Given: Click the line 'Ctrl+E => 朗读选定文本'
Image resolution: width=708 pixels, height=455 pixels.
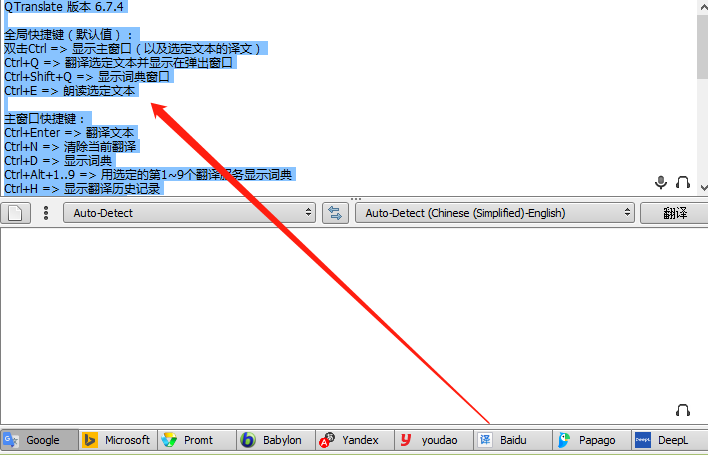Looking at the screenshot, I should tap(70, 91).
